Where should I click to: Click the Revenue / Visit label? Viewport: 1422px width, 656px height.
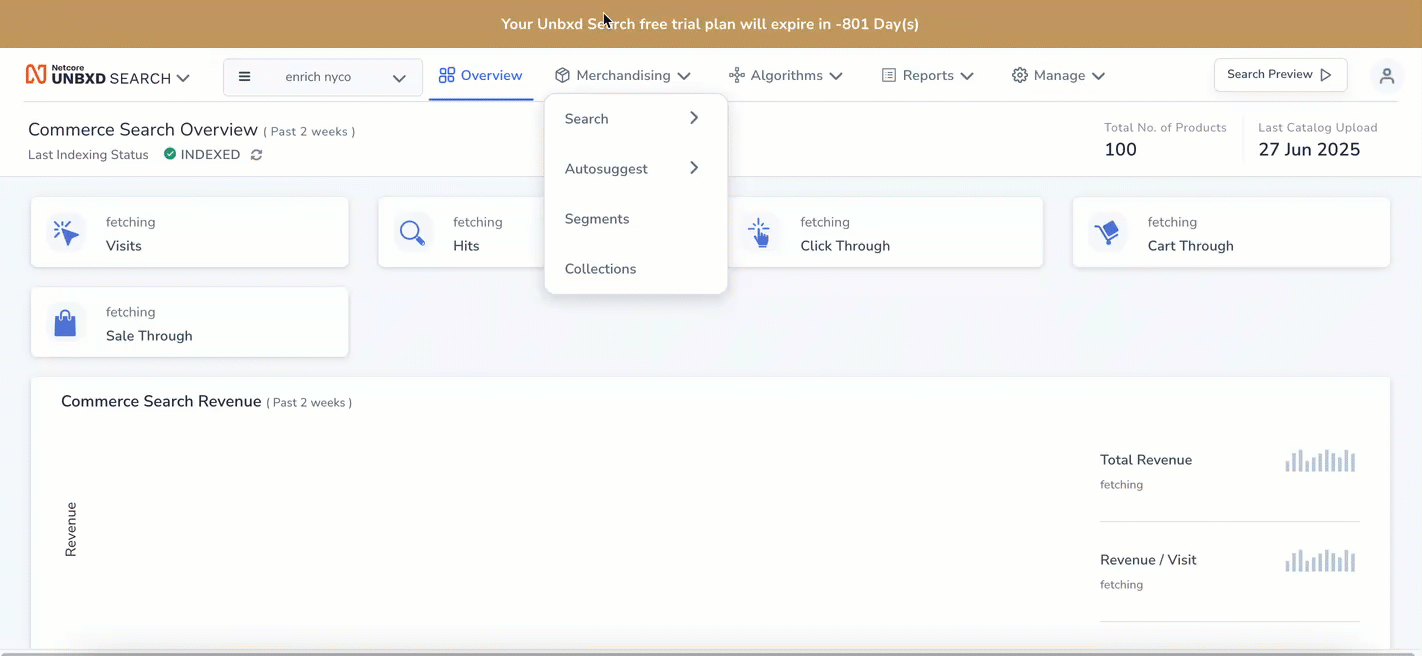1148,560
